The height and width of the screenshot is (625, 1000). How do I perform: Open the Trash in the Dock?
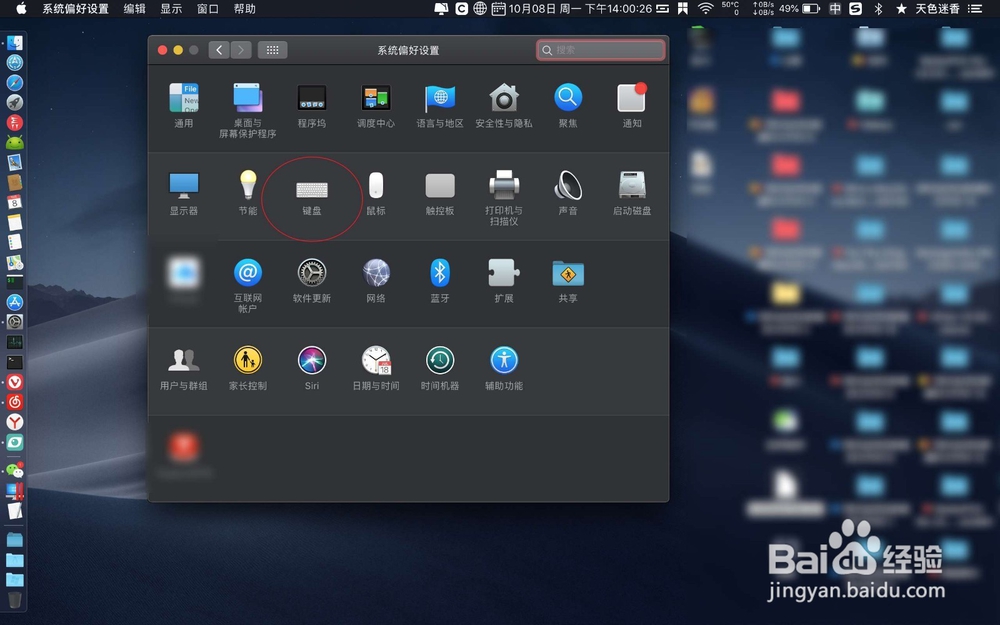point(15,599)
